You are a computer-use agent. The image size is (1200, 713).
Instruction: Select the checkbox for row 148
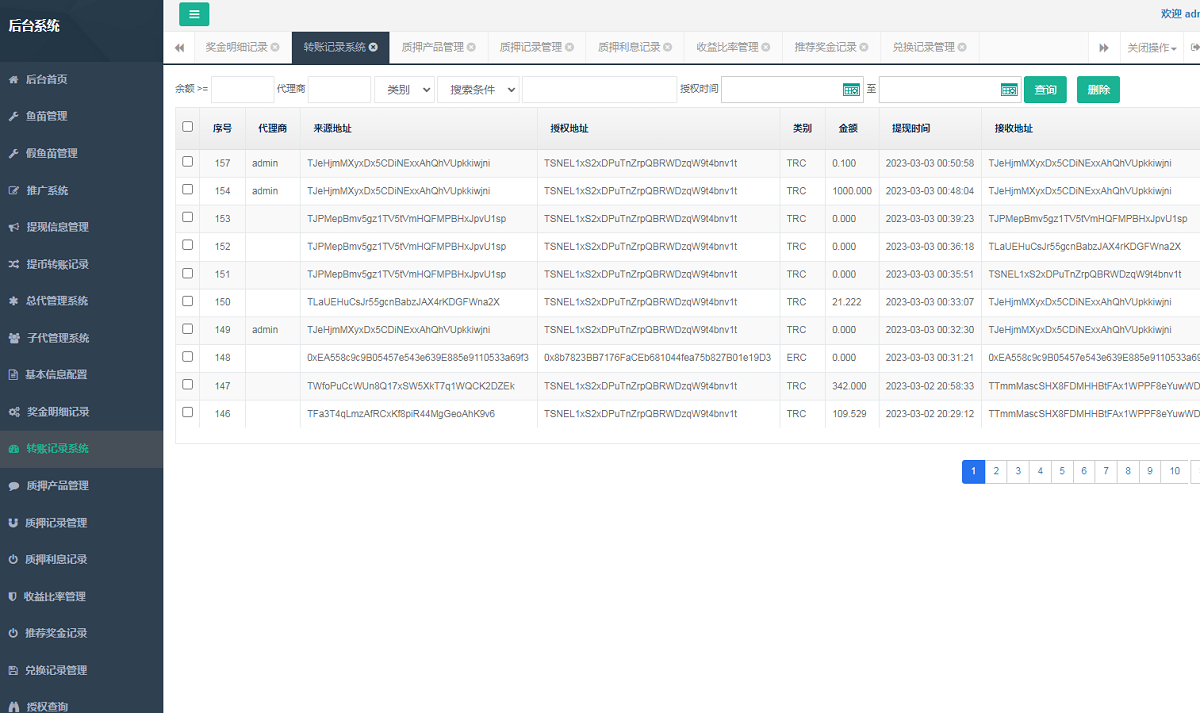(187, 357)
